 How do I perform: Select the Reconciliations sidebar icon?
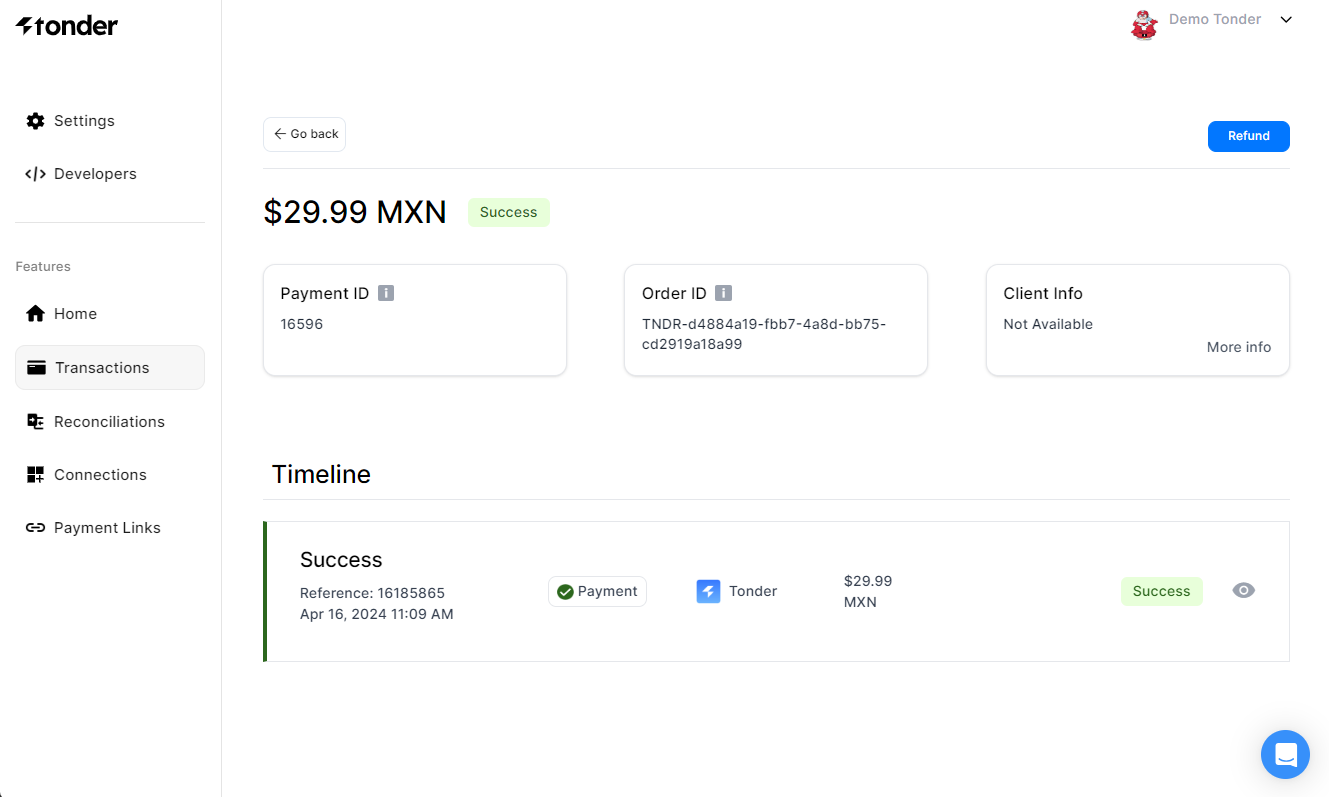[36, 422]
